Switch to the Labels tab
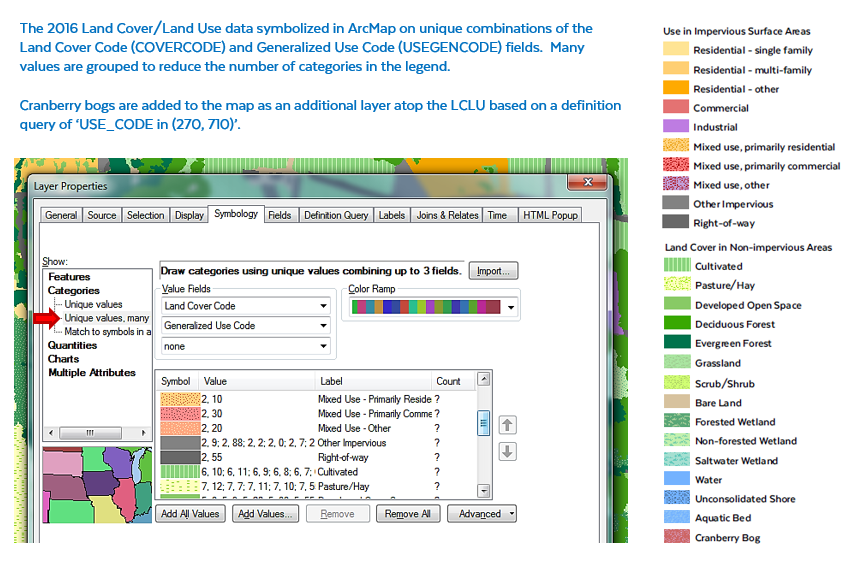This screenshot has height=561, width=858. 392,215
